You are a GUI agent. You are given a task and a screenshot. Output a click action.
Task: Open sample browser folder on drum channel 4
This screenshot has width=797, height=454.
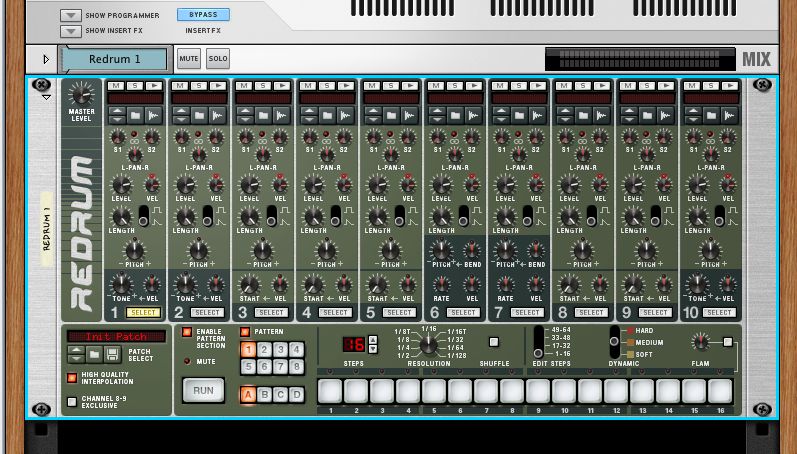[x=327, y=116]
